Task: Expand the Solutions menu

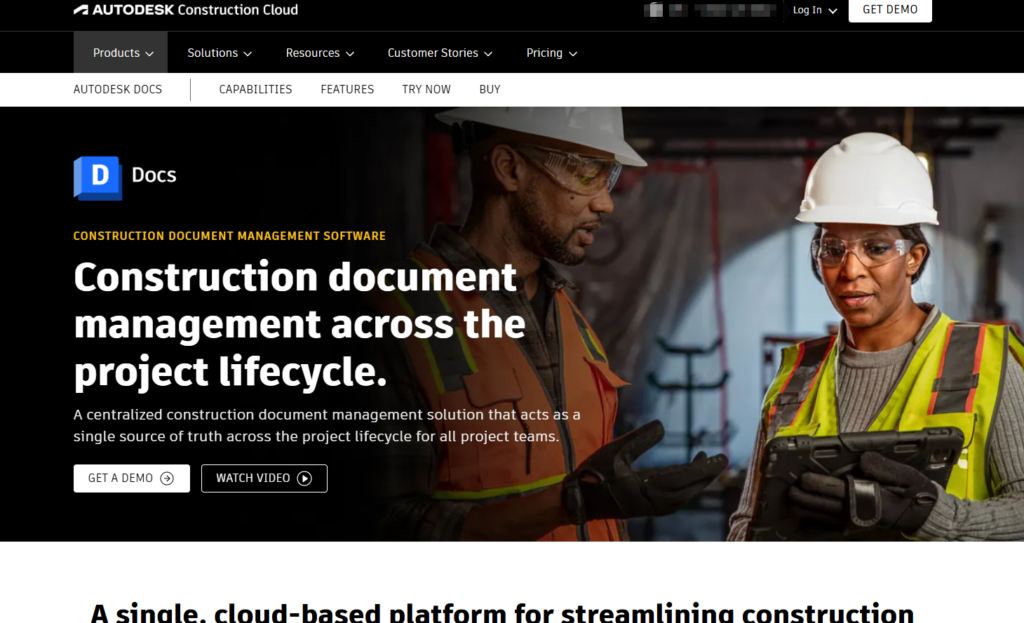Action: (219, 53)
